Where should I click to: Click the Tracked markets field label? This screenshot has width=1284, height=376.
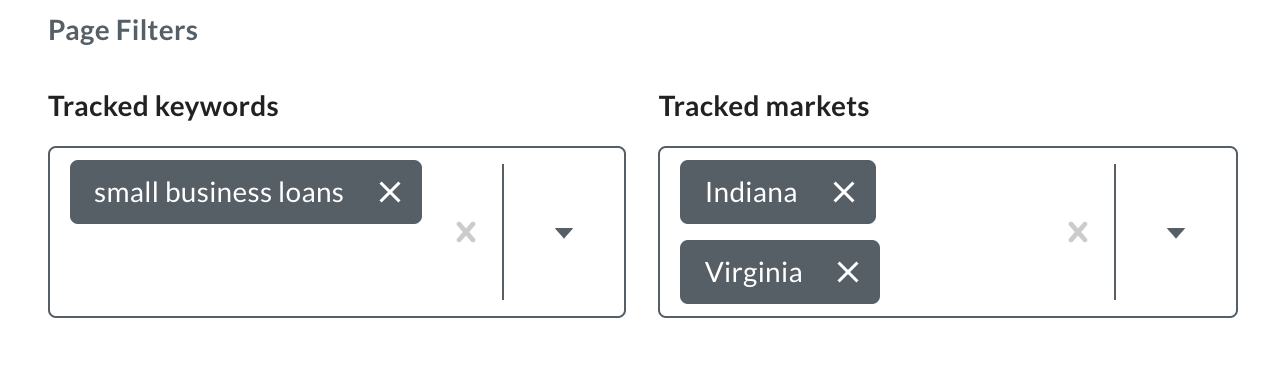click(x=764, y=106)
